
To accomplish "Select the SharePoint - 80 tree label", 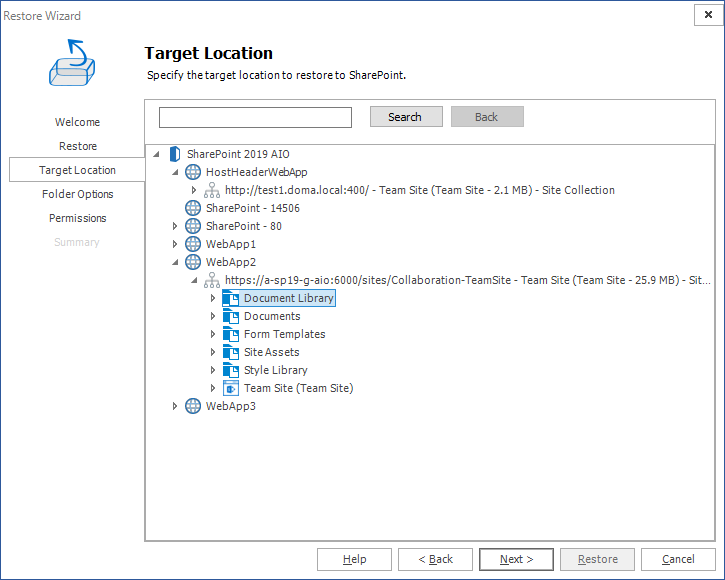I will click(x=244, y=226).
